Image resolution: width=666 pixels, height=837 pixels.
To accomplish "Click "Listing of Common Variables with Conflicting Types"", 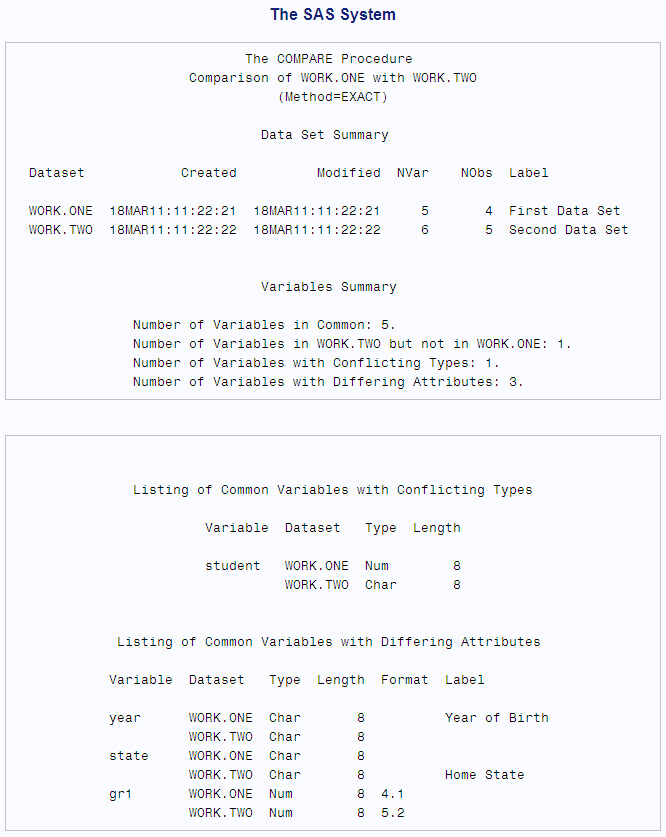I will 332,490.
